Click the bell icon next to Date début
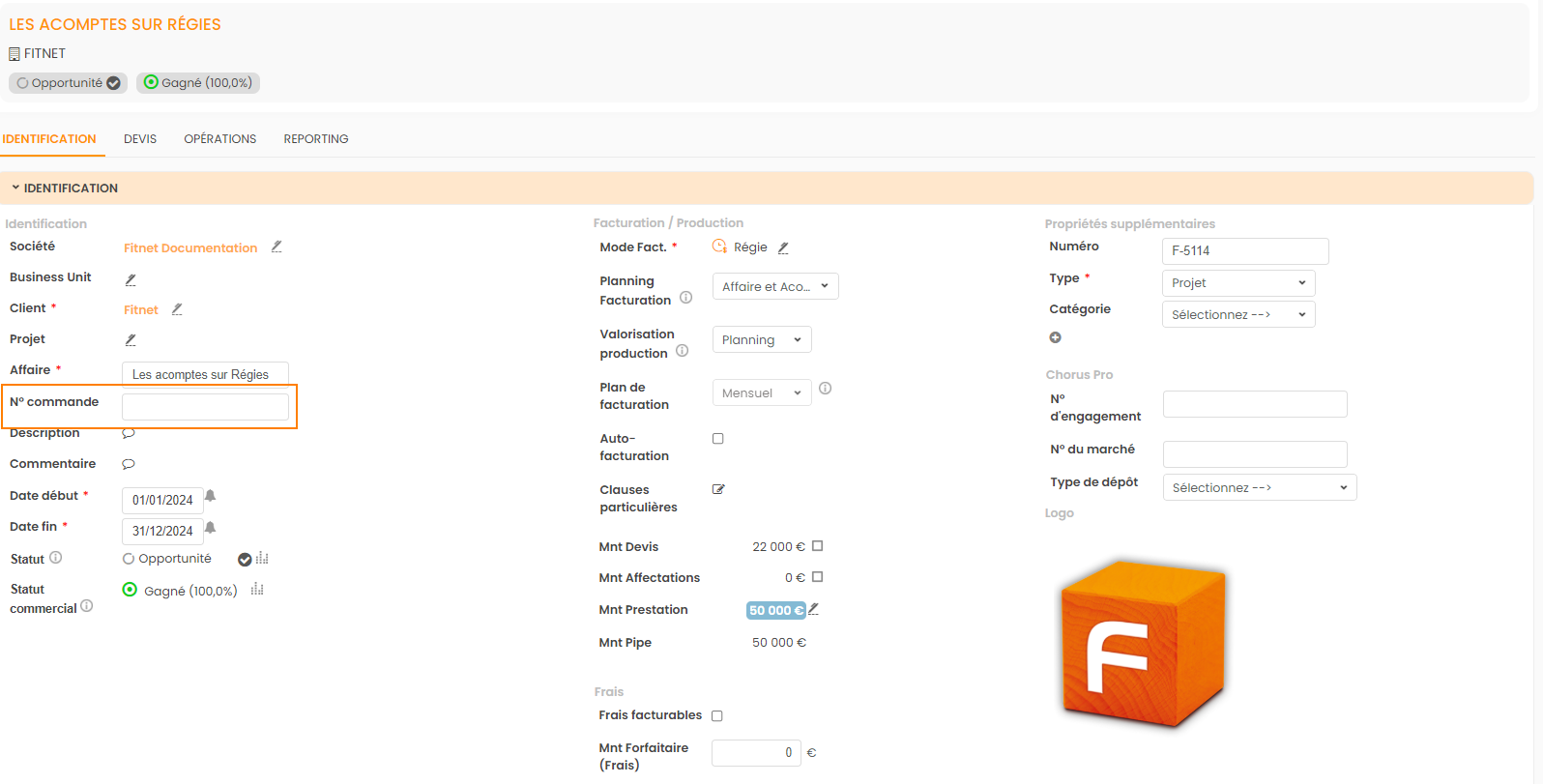The height and width of the screenshot is (784, 1543). [210, 497]
